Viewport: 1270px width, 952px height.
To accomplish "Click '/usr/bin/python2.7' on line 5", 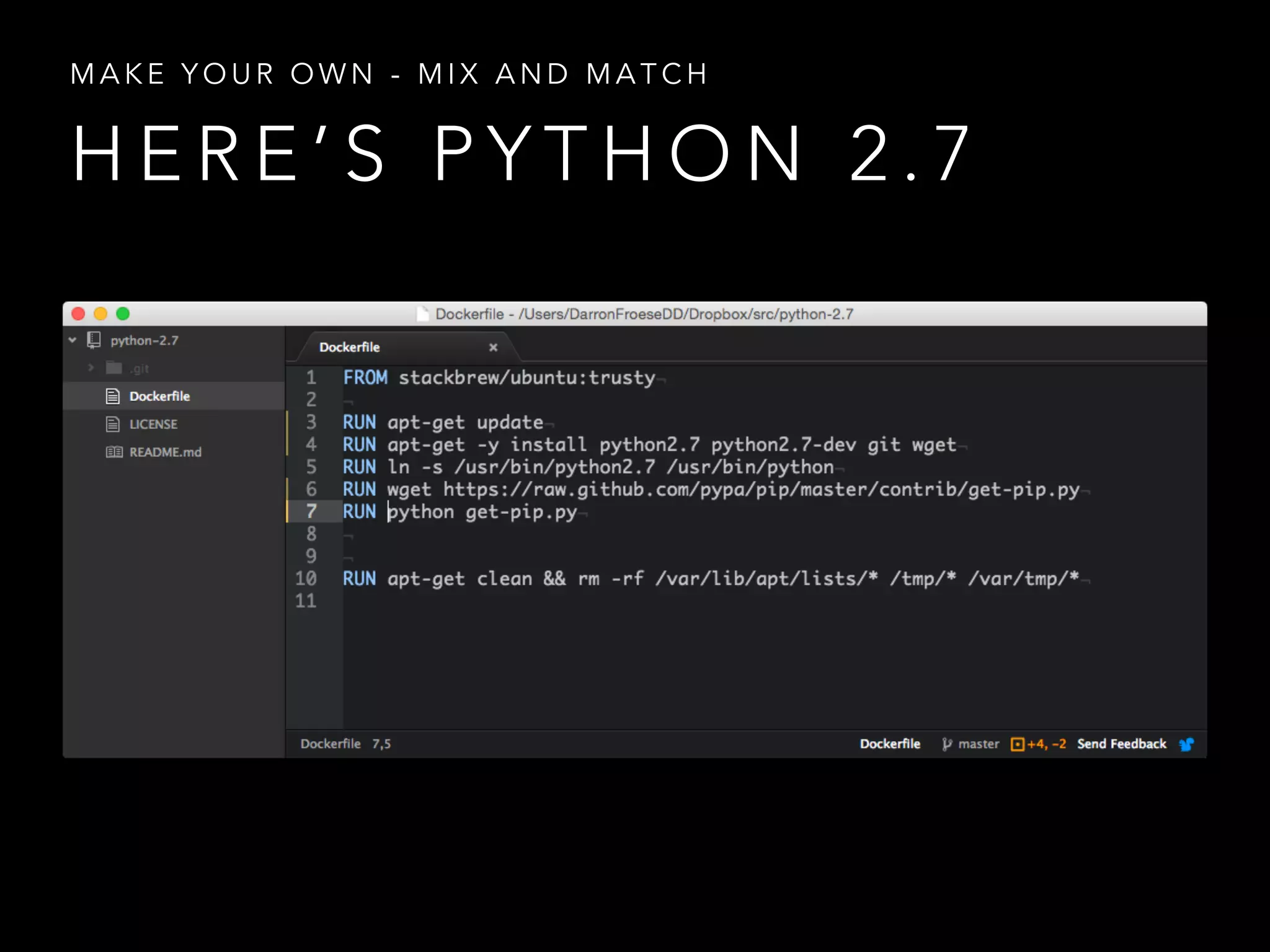I will pyautogui.click(x=554, y=467).
